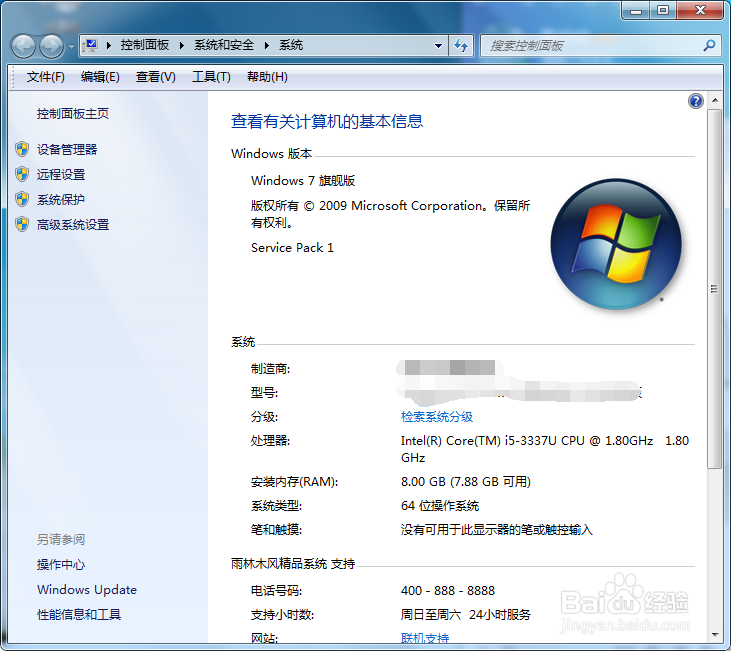Expand the arrow before 控制面板 breadcrumb
The height and width of the screenshot is (651, 731).
(109, 45)
